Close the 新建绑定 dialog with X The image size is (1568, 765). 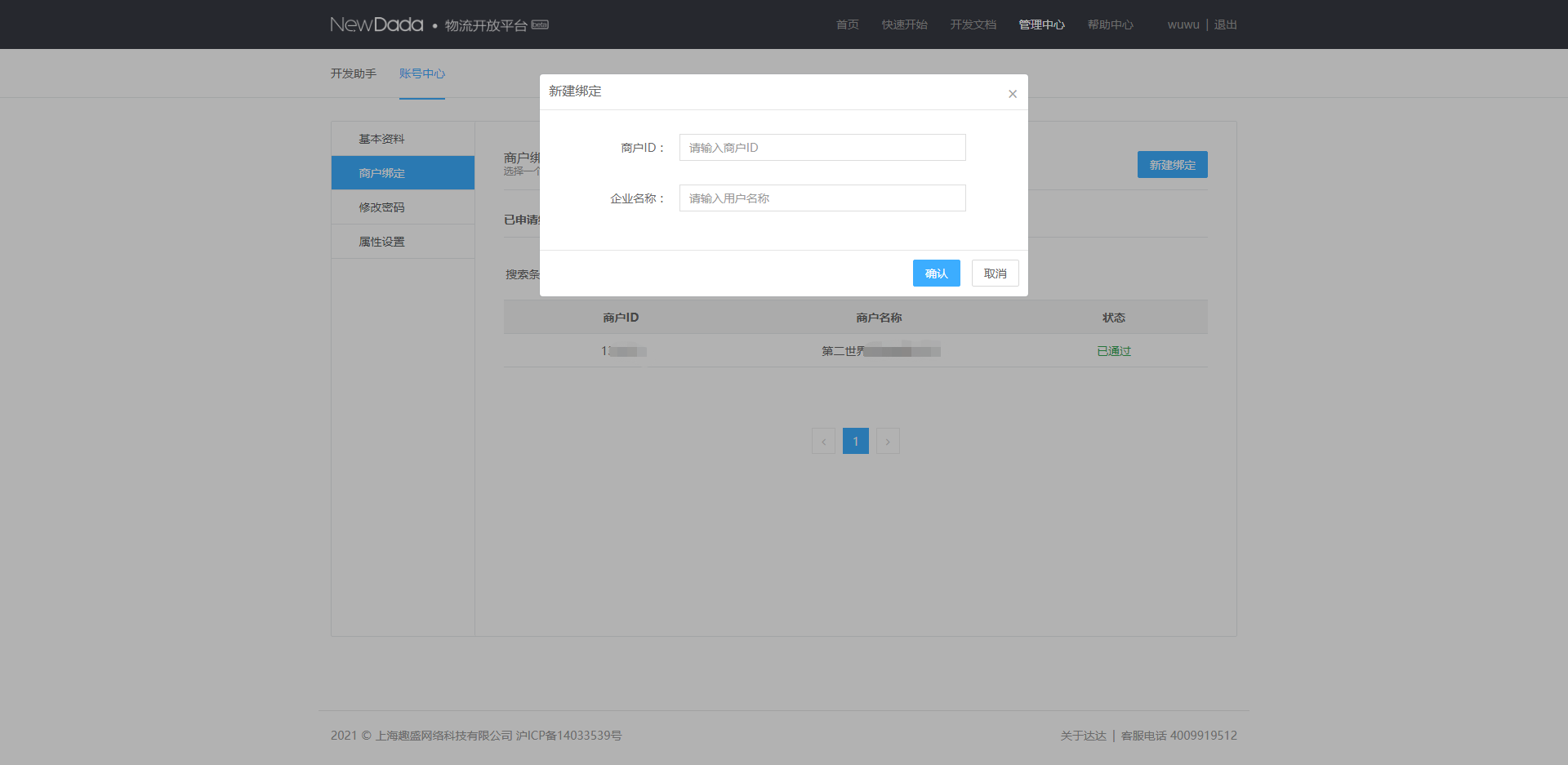(1012, 94)
